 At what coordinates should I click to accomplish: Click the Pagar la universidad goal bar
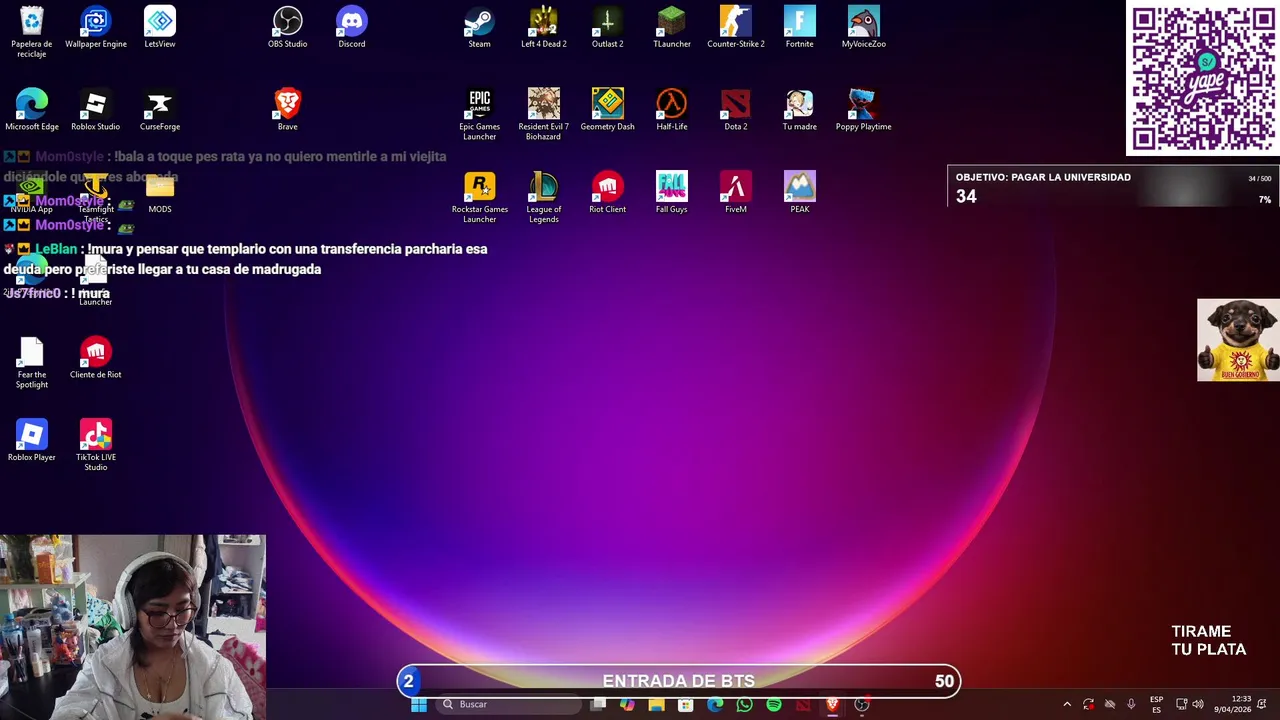pos(1113,187)
